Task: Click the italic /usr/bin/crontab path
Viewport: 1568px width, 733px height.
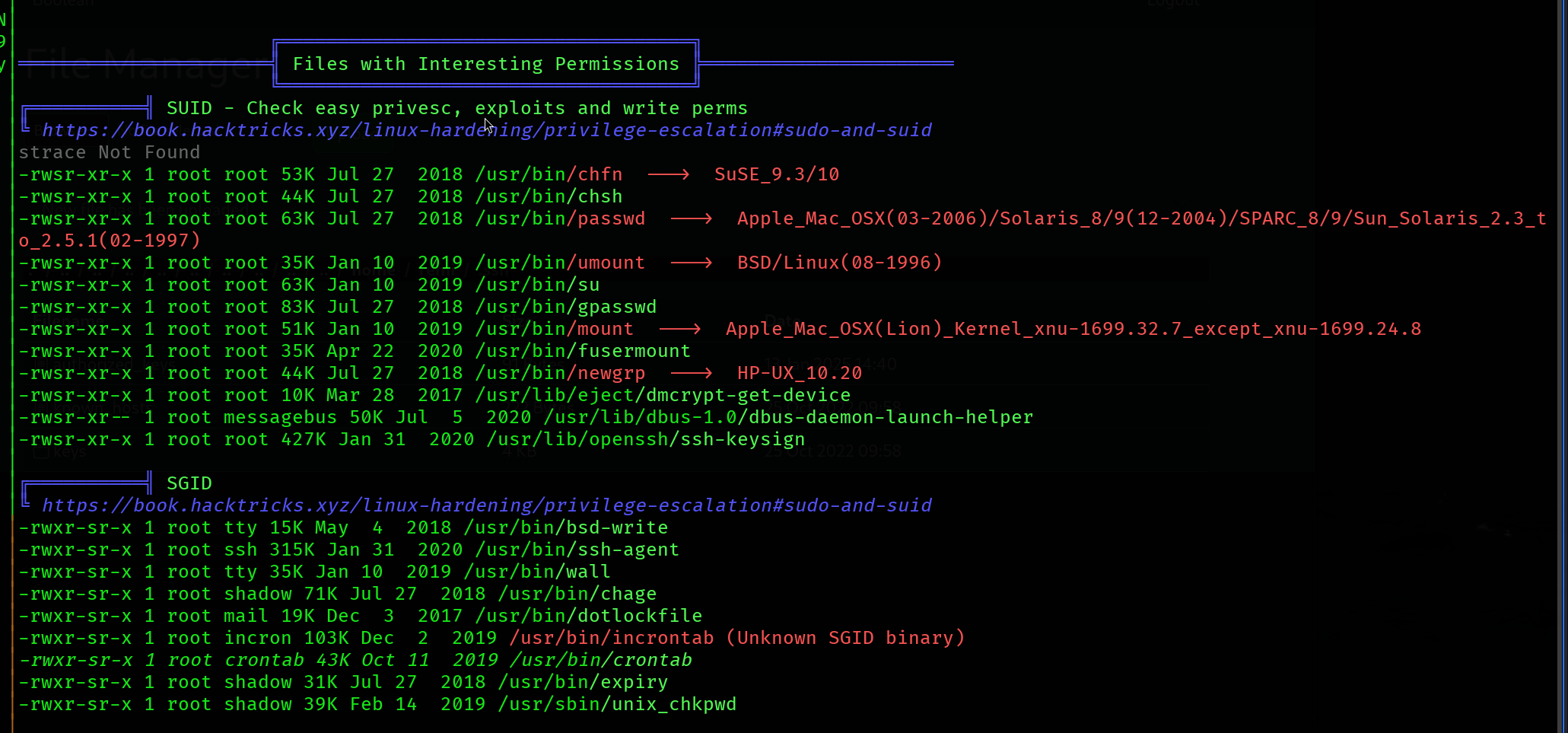Action: (600, 660)
